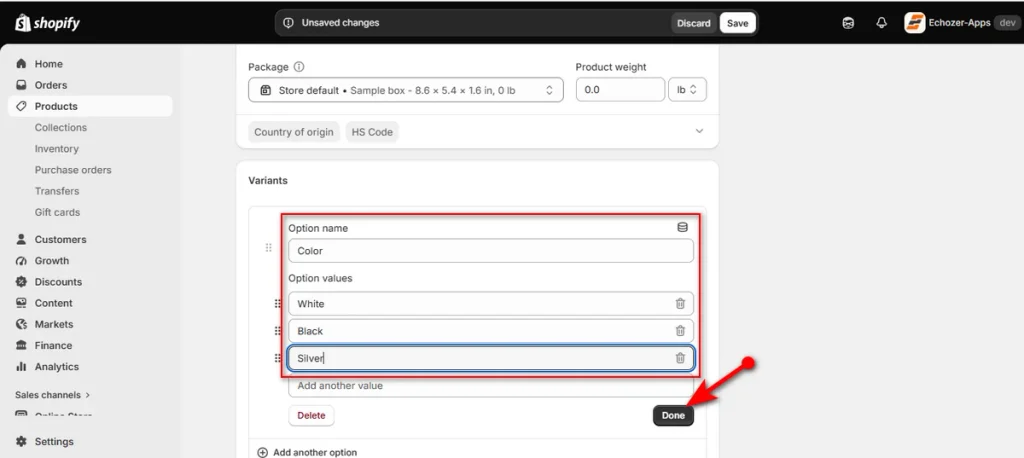Save the product changes
The width and height of the screenshot is (1024, 458).
737,23
